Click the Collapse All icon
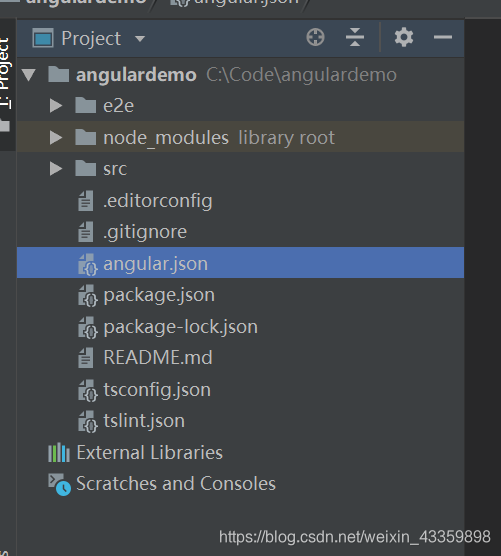This screenshot has height=556, width=501. [x=355, y=37]
